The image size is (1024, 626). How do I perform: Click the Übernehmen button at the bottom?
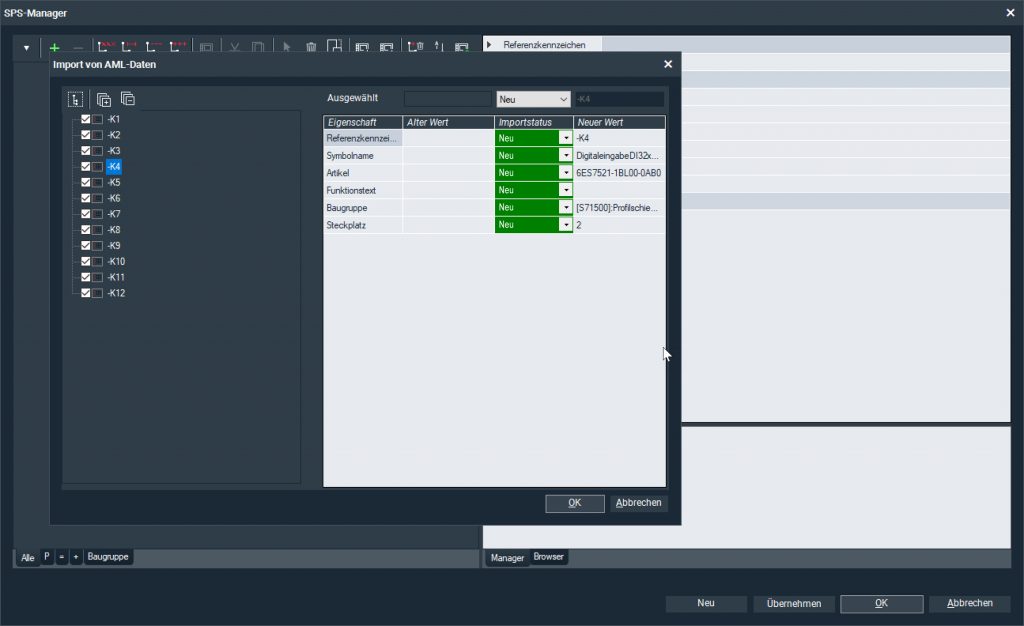pos(793,603)
